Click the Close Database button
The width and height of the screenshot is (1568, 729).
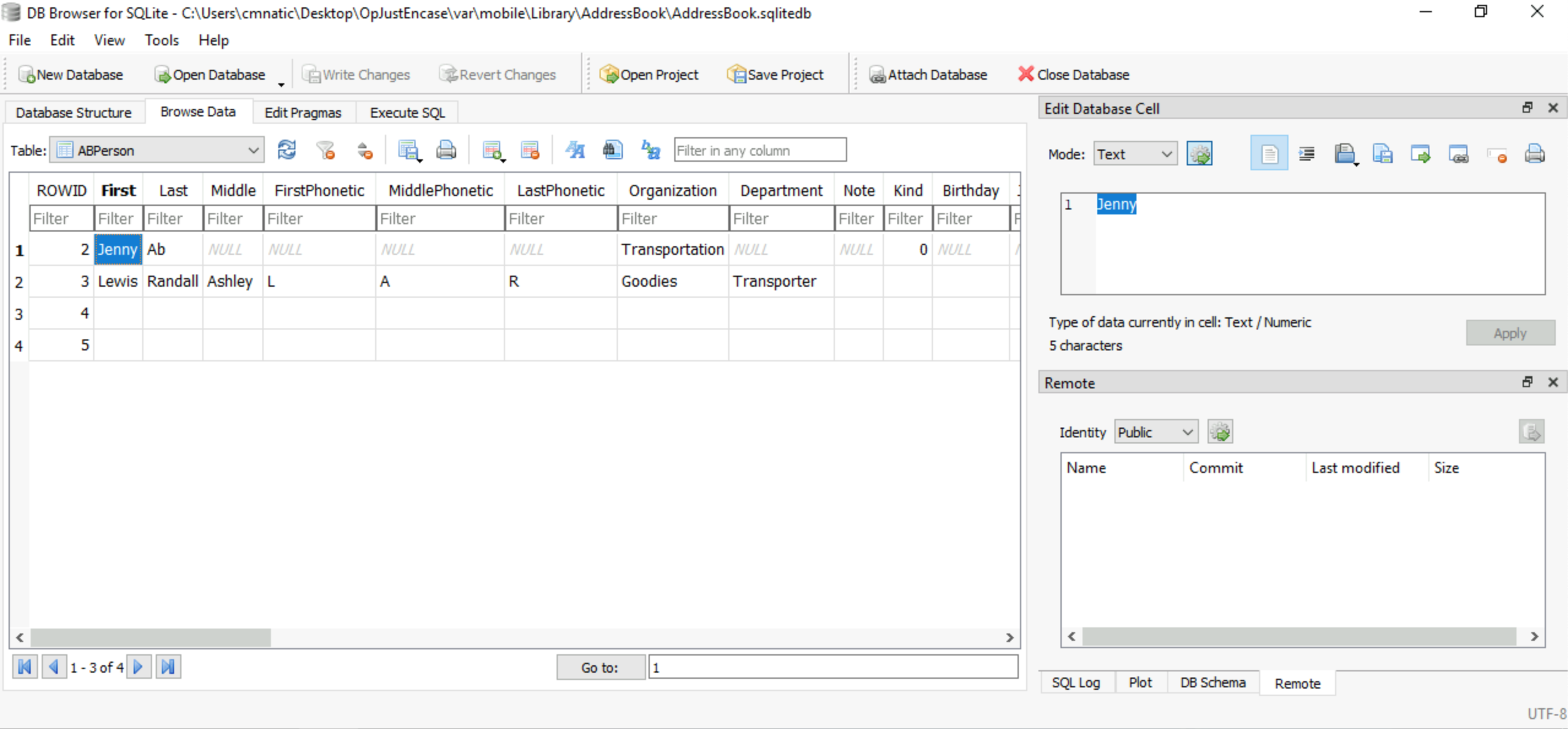click(x=1073, y=75)
